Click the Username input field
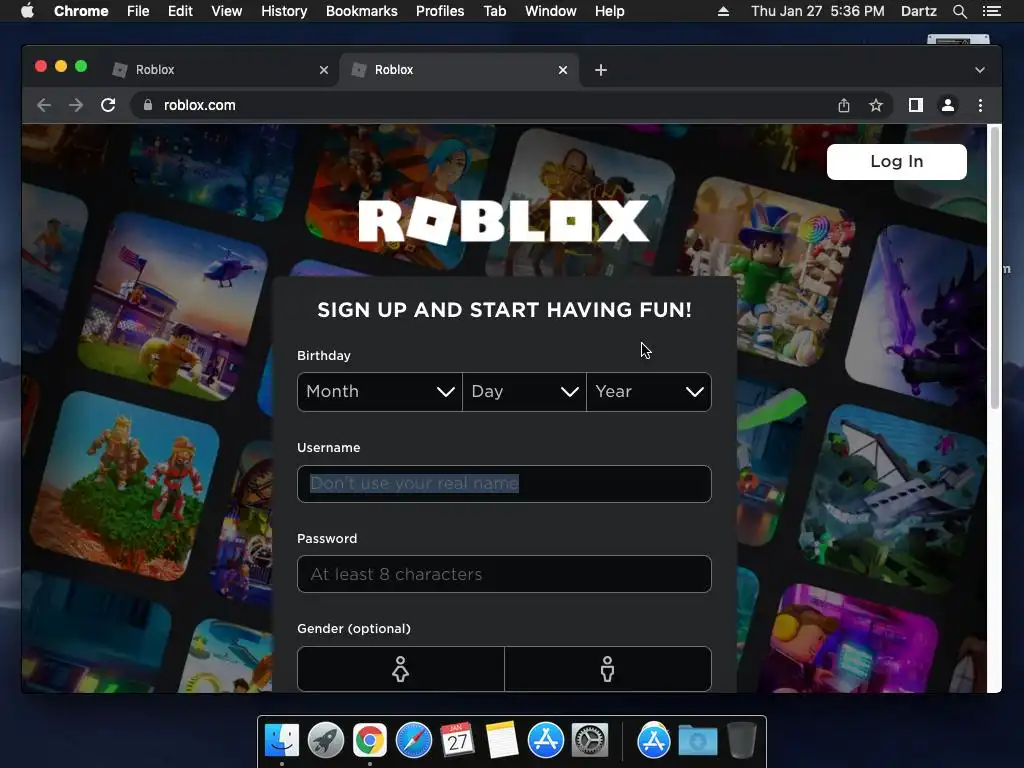The width and height of the screenshot is (1024, 768). [x=504, y=484]
